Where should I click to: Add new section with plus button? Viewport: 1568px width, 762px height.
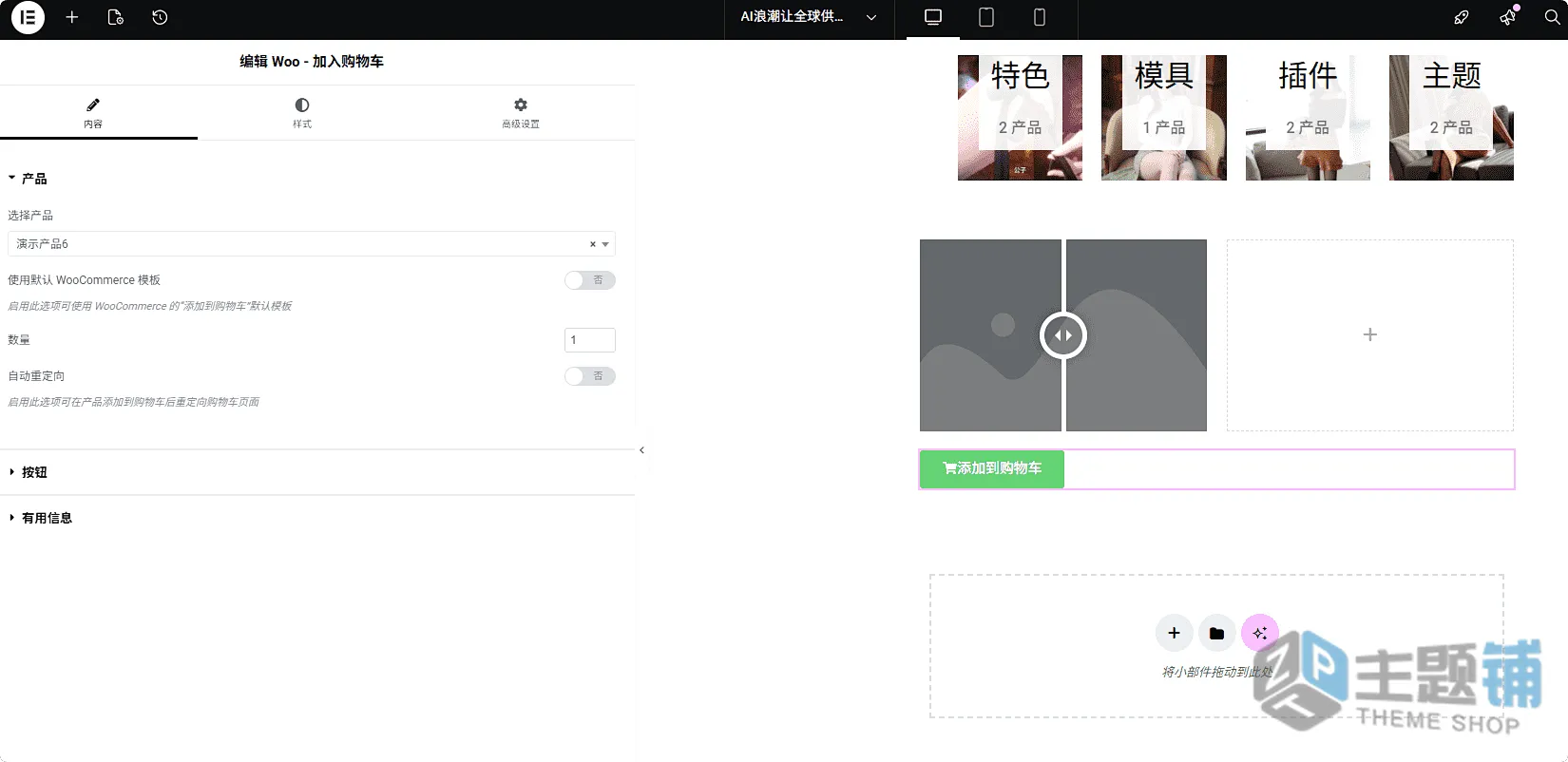coord(1175,633)
